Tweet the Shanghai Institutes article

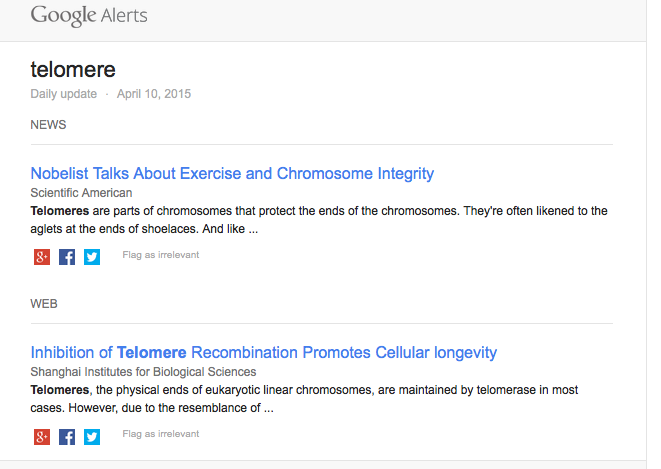pos(92,437)
